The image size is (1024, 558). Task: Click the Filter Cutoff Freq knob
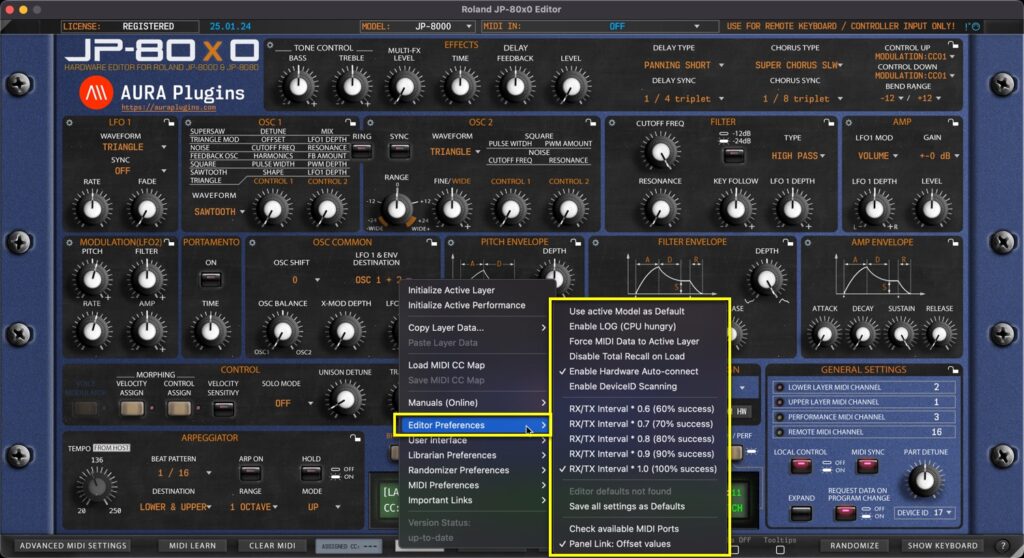point(660,151)
